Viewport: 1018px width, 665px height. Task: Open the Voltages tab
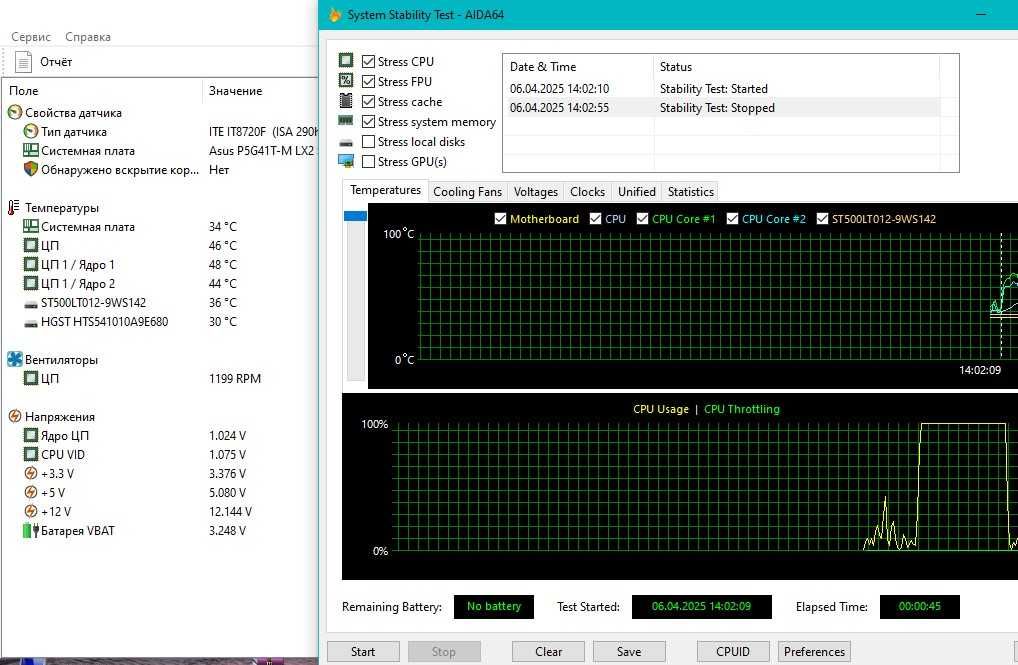[x=536, y=192]
